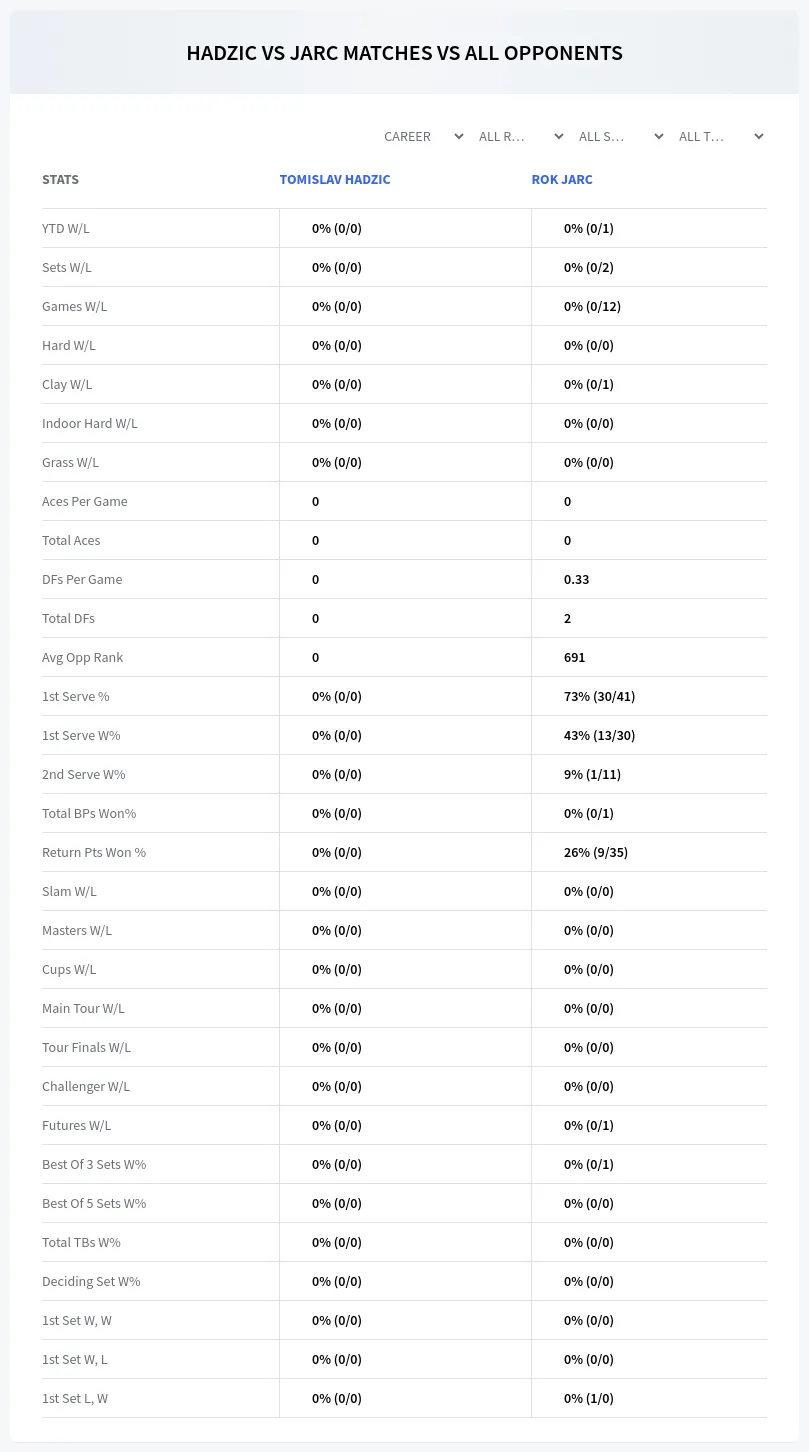809x1452 pixels.
Task: Open the CAREER dropdown filter
Action: [422, 137]
